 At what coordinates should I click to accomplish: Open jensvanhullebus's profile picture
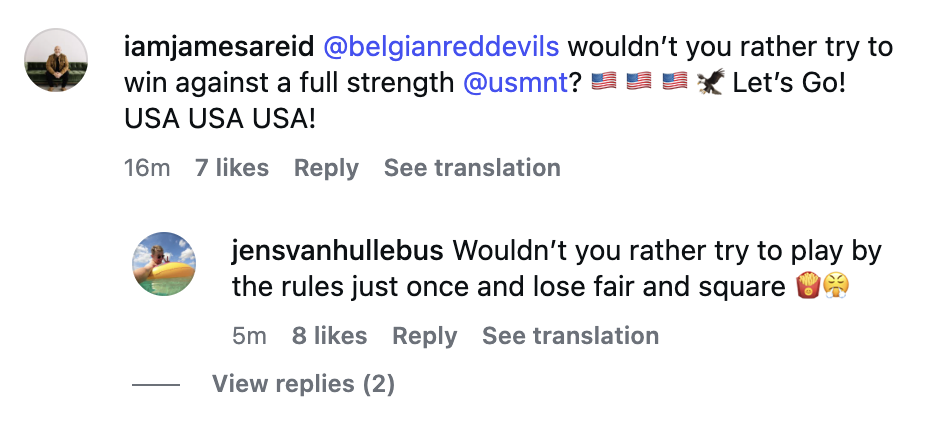tap(164, 264)
